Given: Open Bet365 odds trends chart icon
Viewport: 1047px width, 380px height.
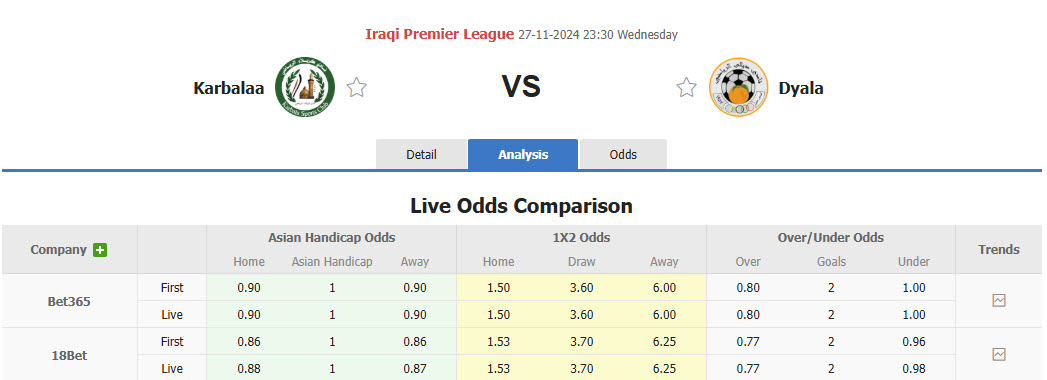Looking at the screenshot, I should (x=998, y=301).
